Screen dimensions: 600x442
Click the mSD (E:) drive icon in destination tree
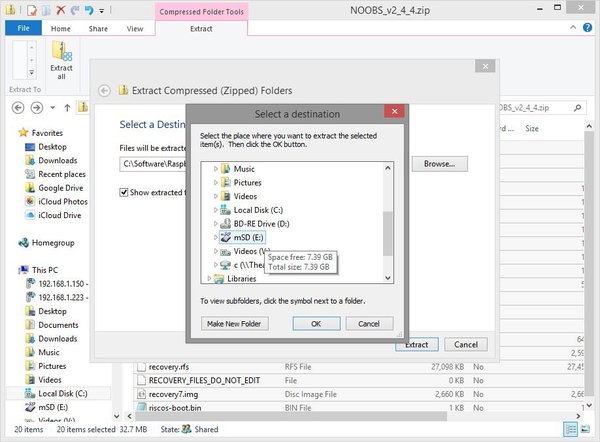[226, 237]
